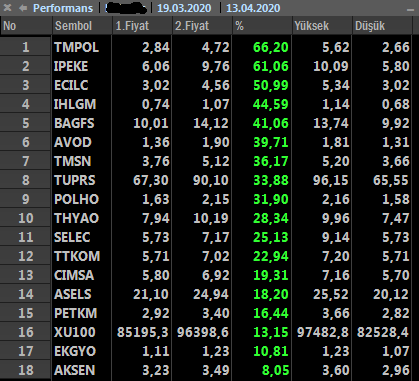Click BAGFS second price 14,12
Image resolution: width=419 pixels, height=381 pixels.
coord(211,123)
